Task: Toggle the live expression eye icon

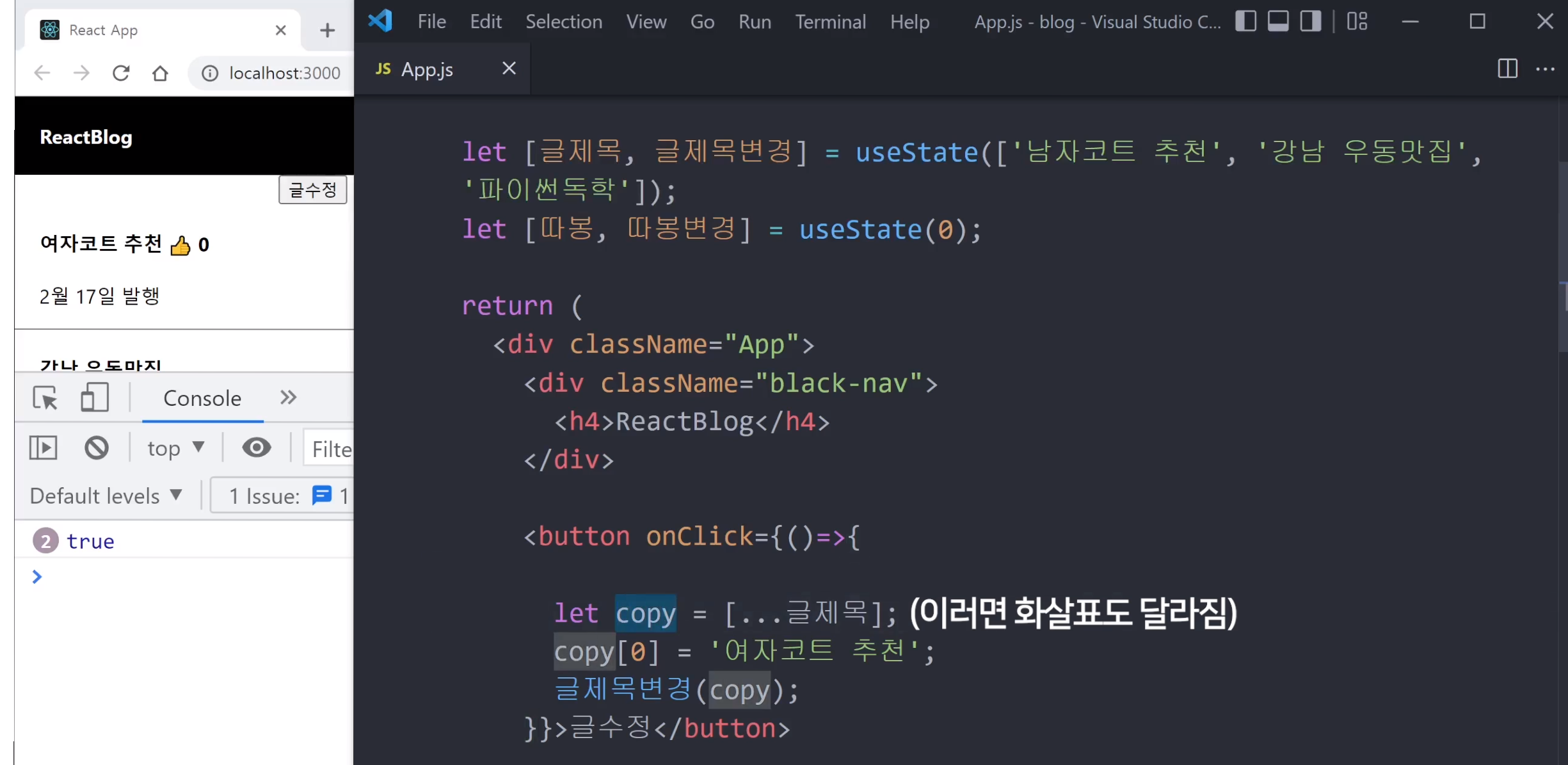Action: coord(256,447)
